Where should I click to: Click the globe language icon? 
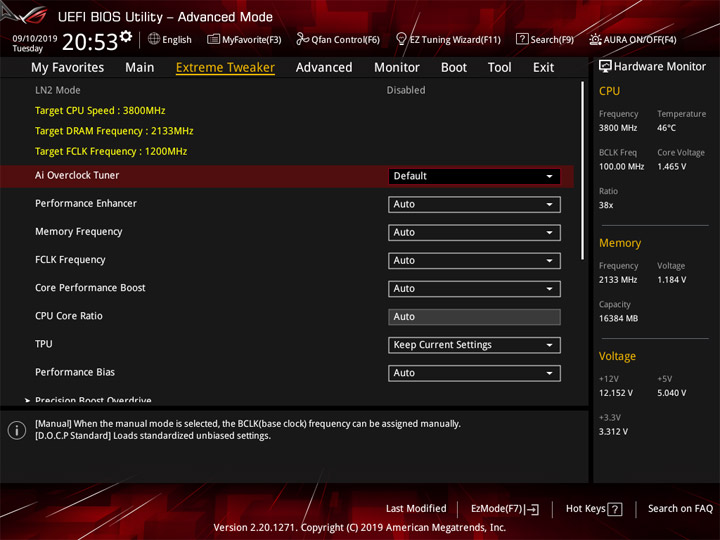(154, 39)
